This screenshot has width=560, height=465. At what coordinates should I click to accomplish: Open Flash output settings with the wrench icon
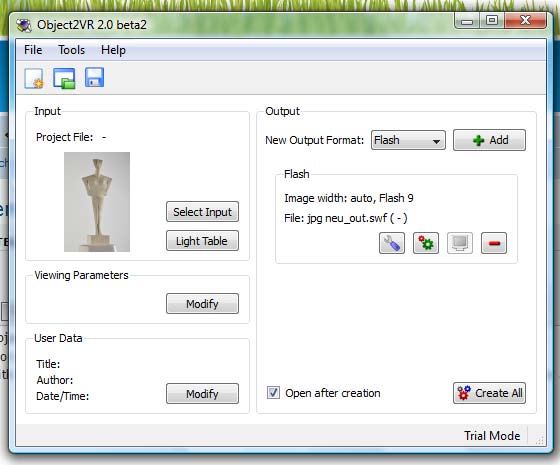[x=392, y=243]
